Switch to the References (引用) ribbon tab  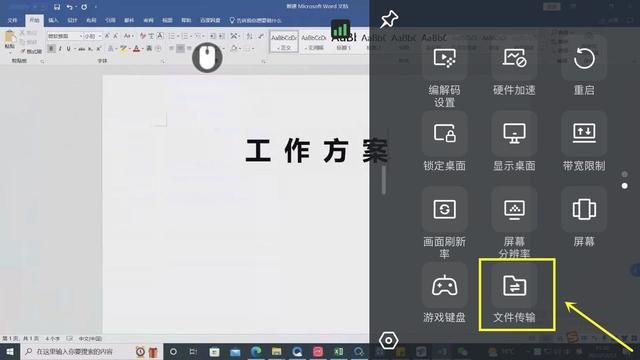110,20
